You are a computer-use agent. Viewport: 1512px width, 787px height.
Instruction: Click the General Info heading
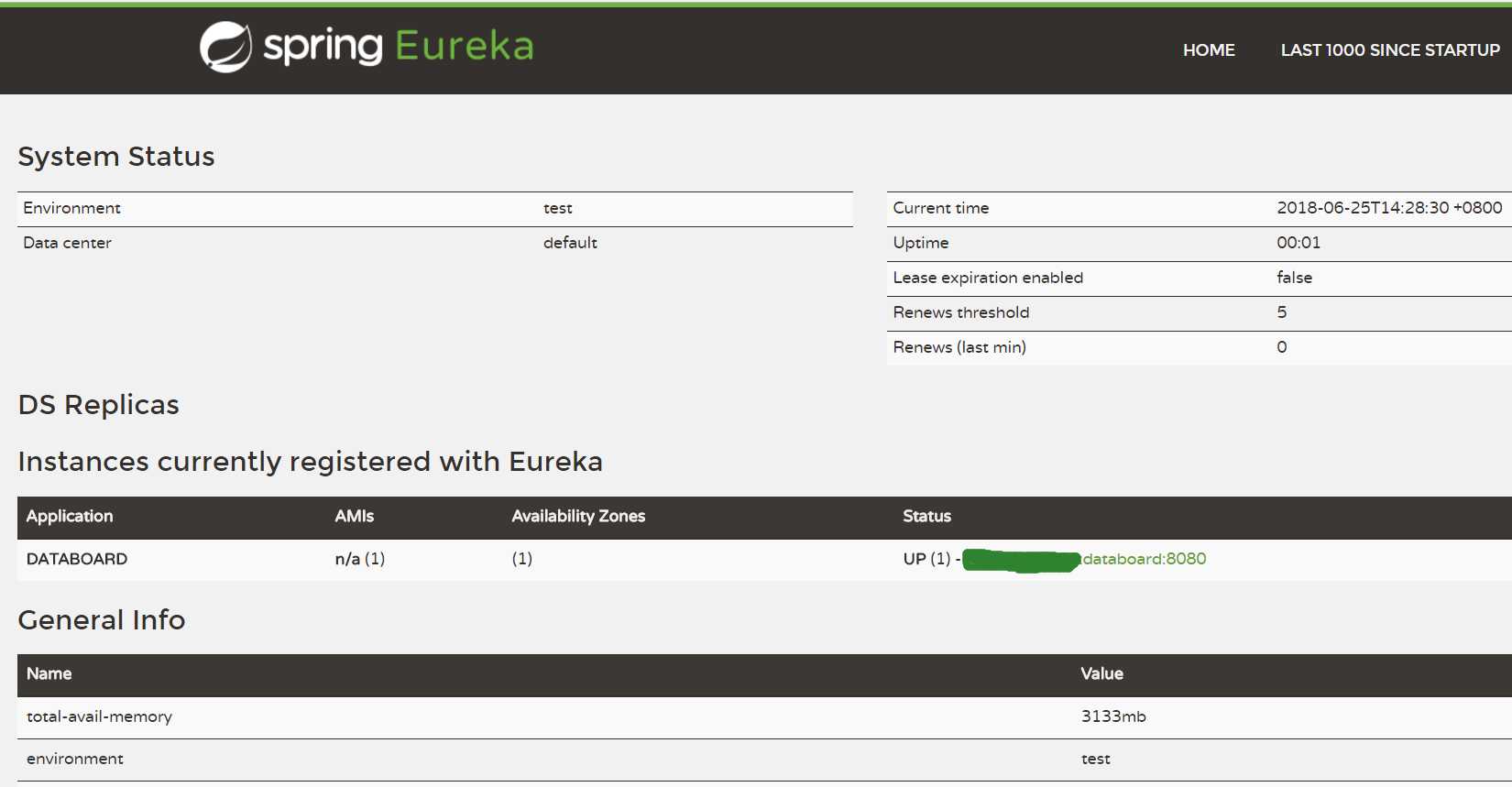point(102,620)
